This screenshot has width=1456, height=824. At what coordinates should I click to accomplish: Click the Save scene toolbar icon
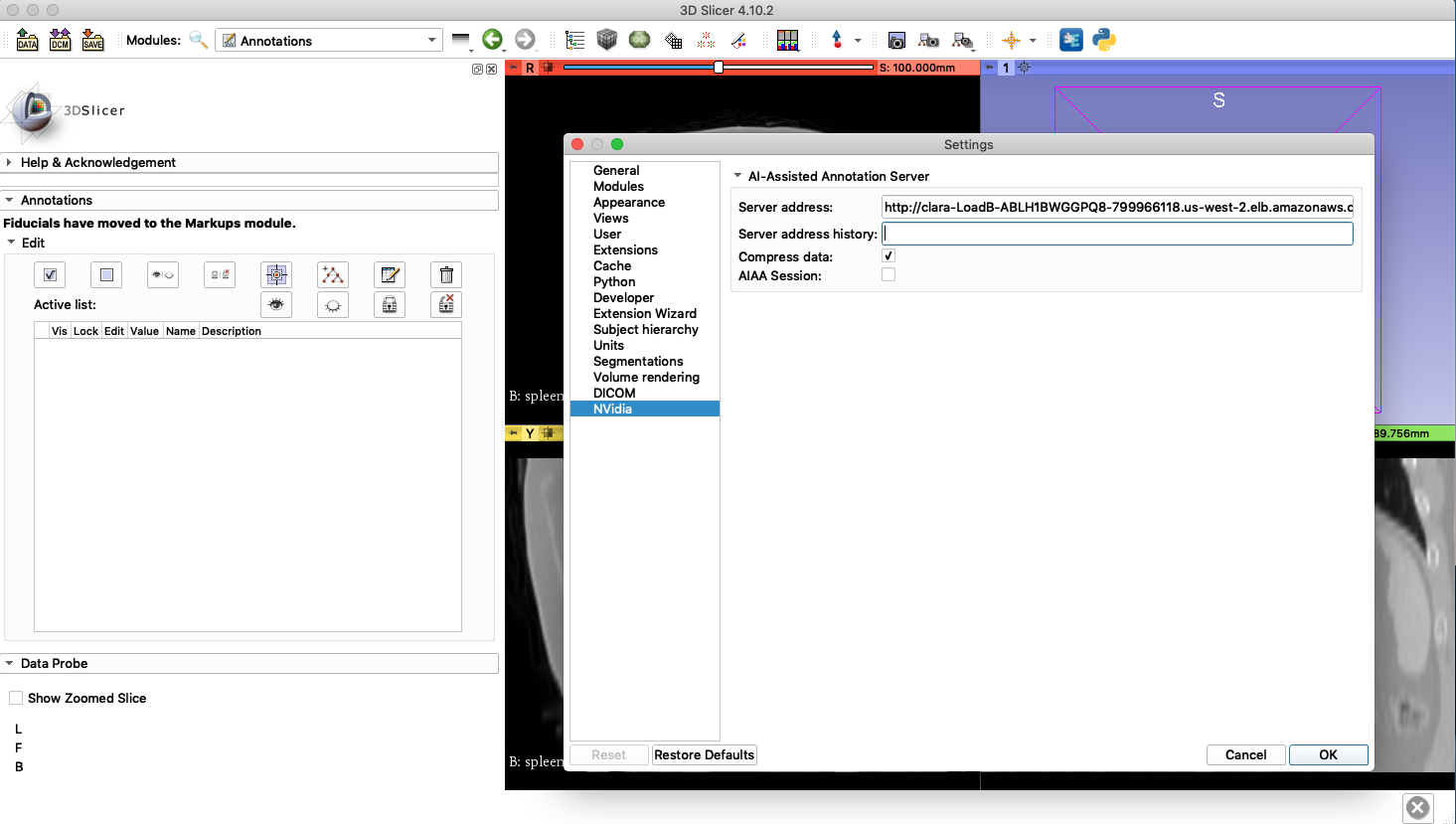pos(93,40)
